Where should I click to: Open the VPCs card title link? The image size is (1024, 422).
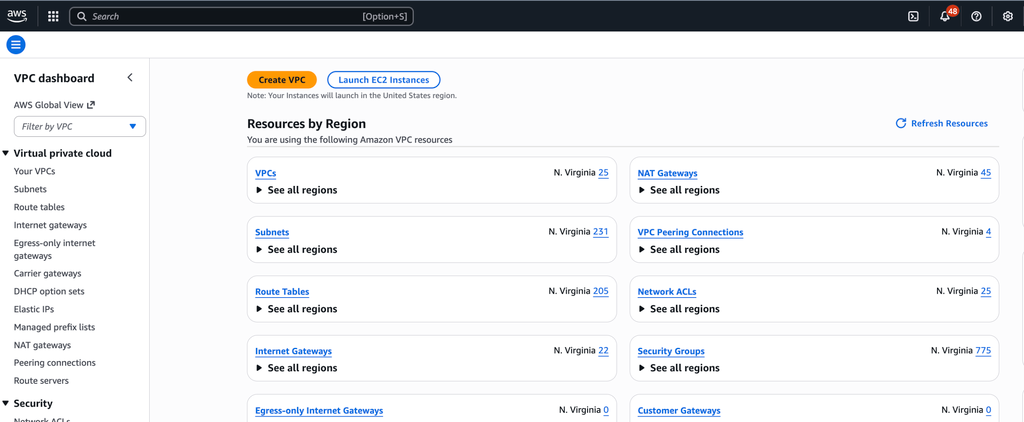[x=266, y=173]
